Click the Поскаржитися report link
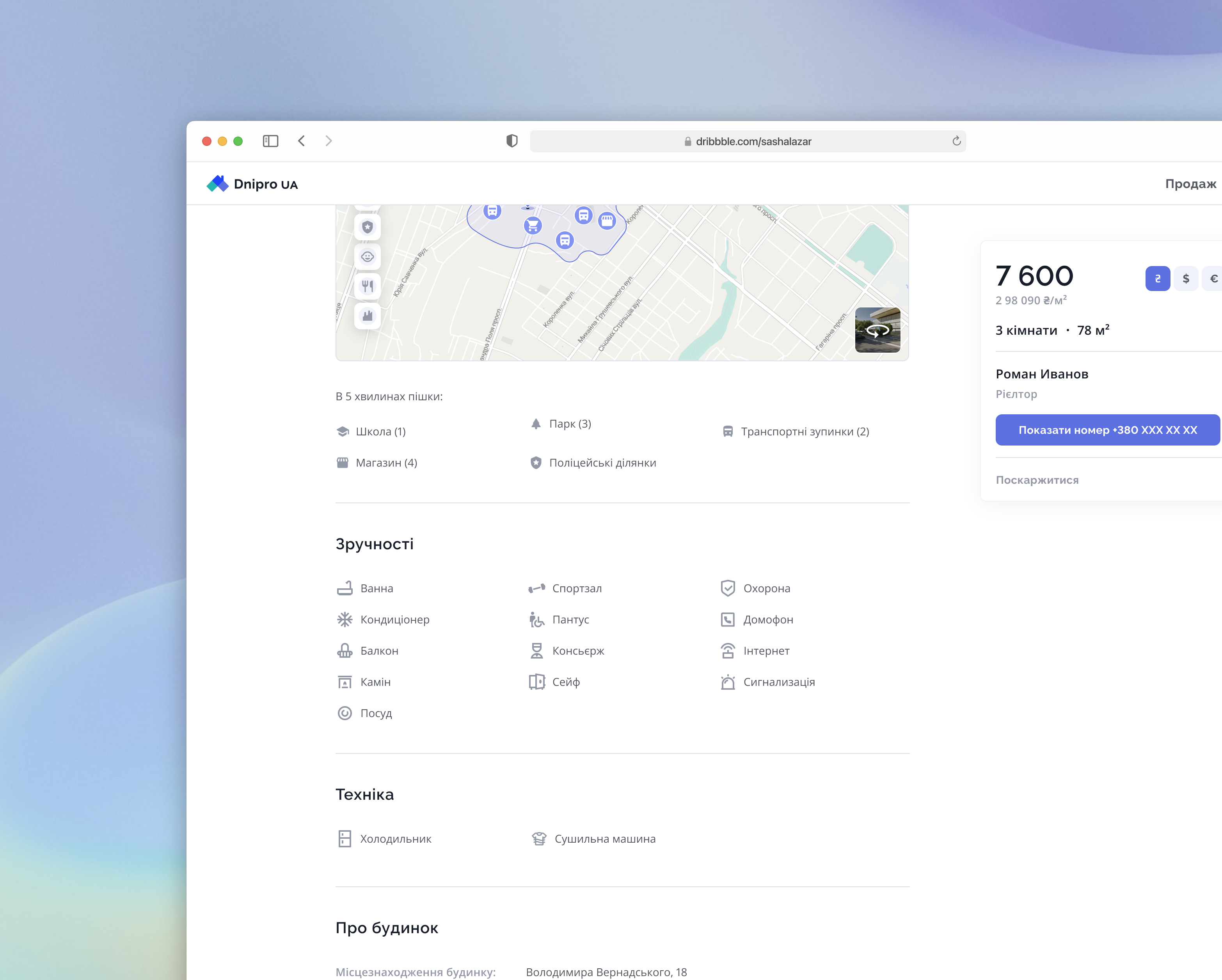This screenshot has width=1222, height=980. [x=1037, y=480]
